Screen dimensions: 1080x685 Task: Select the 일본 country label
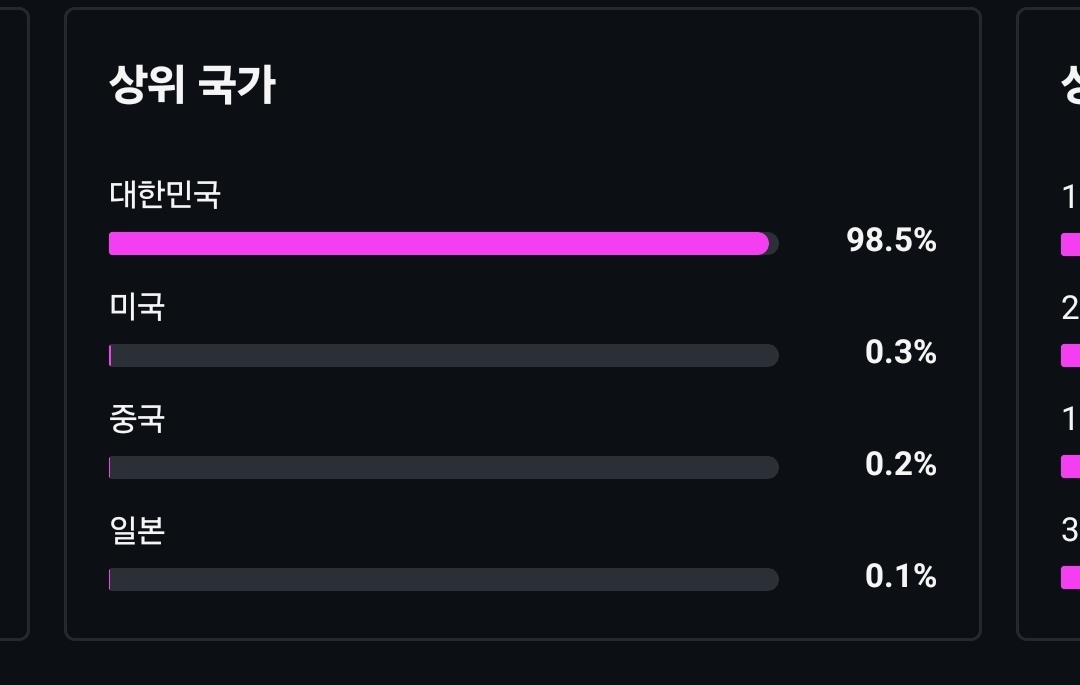click(136, 531)
